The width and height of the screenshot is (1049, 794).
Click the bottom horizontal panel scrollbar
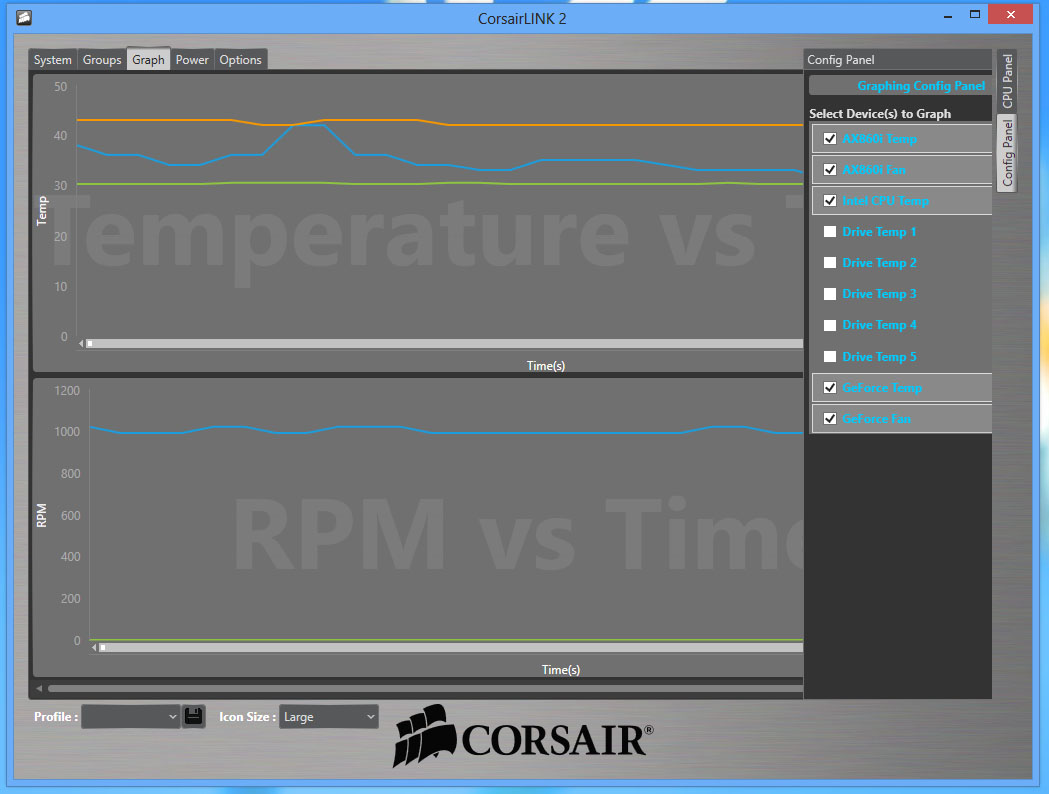425,688
